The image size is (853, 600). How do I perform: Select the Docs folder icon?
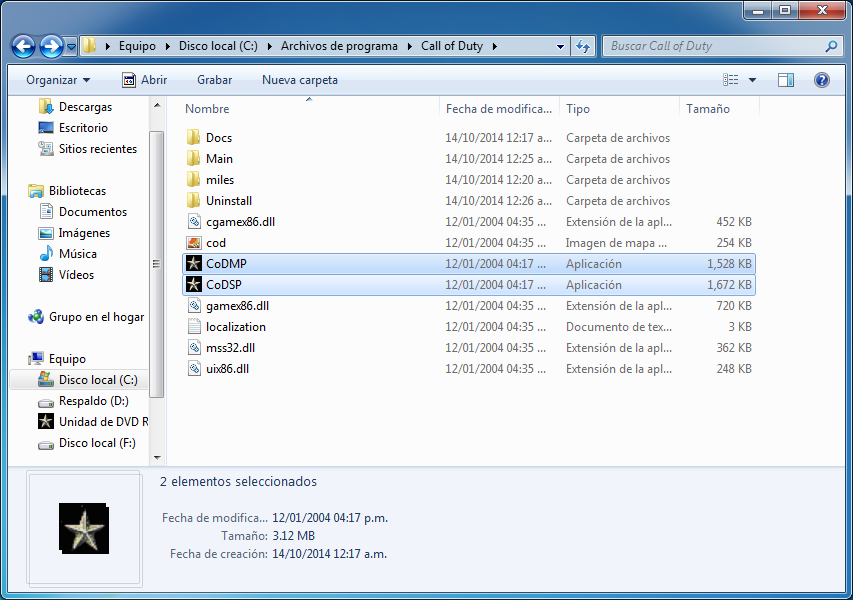point(194,138)
